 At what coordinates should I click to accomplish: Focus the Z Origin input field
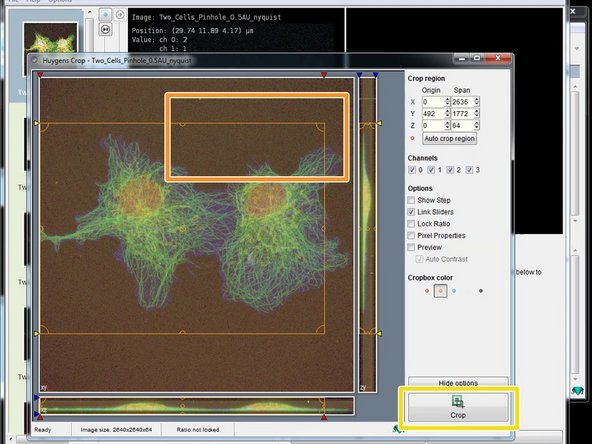coord(433,125)
